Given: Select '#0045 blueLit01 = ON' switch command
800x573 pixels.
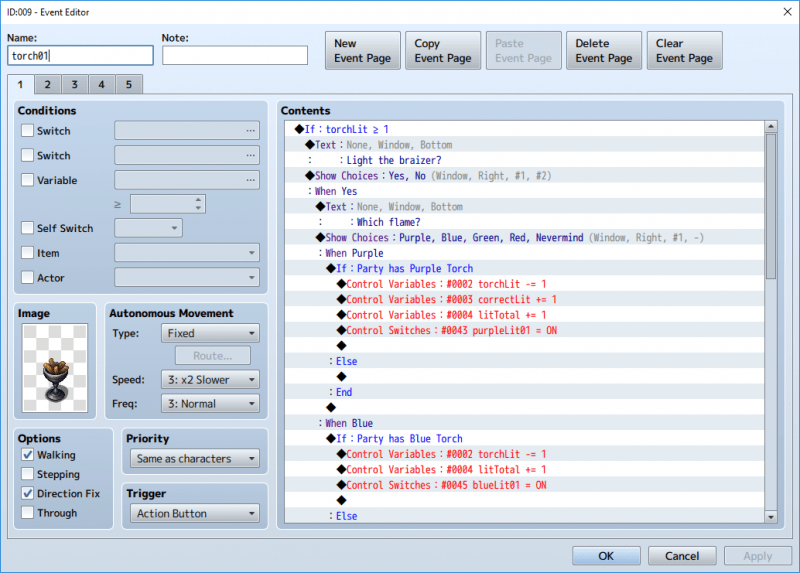Looking at the screenshot, I should (524, 485).
